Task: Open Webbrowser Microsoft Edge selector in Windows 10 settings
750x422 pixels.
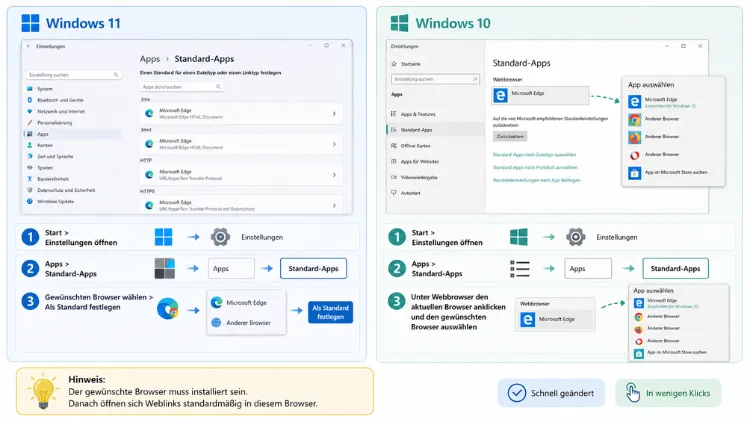Action: click(x=540, y=95)
